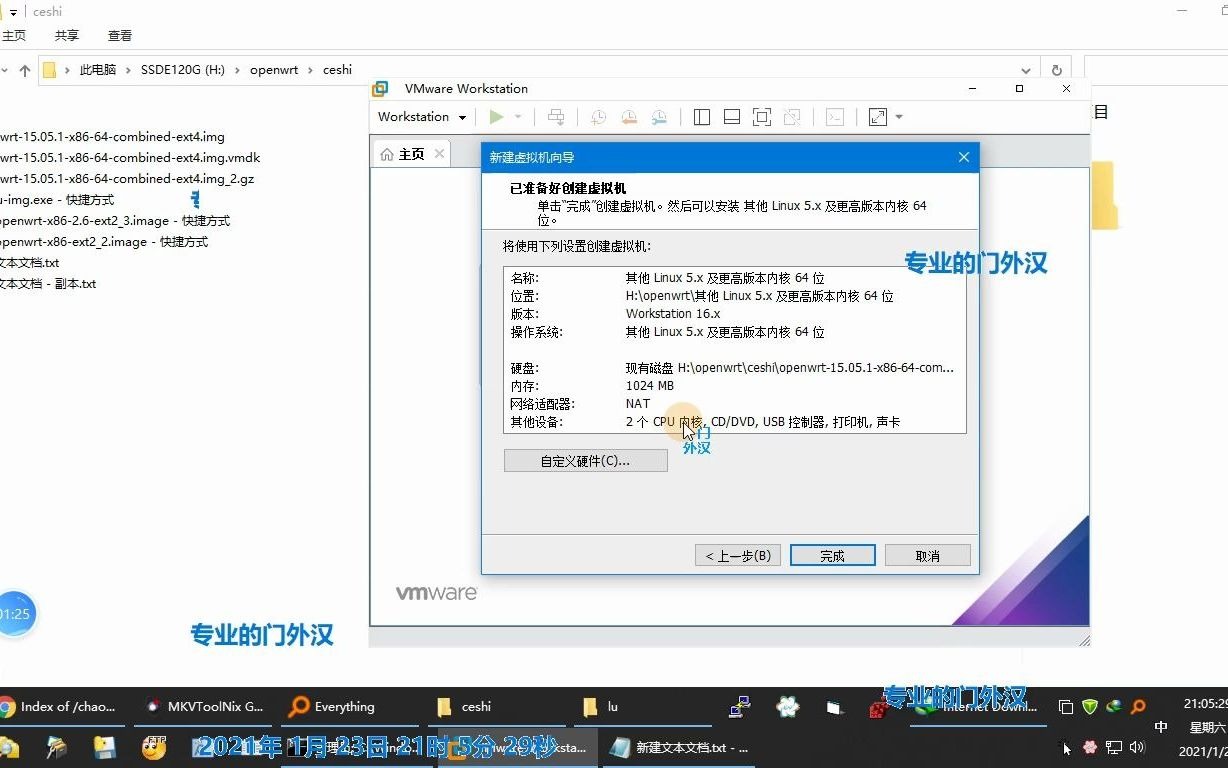
Task: Click openwrt in the address breadcrumb
Action: [274, 70]
